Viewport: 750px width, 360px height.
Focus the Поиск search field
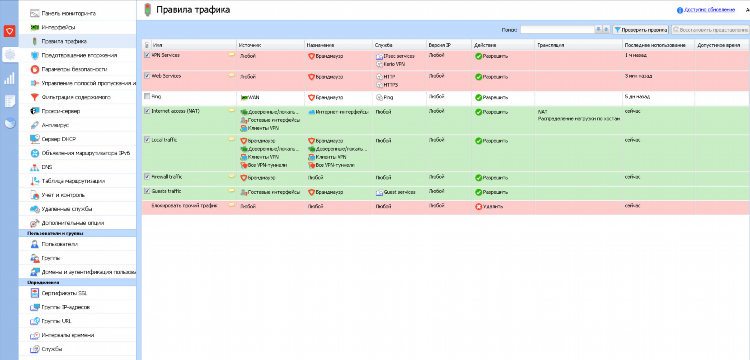pyautogui.click(x=557, y=30)
